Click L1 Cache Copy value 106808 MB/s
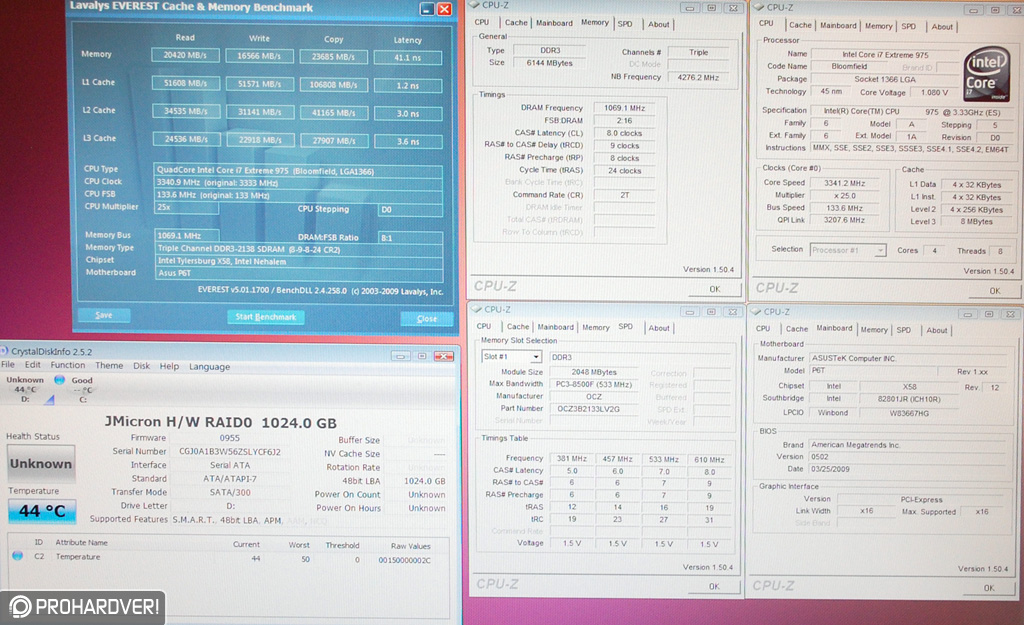 (x=334, y=85)
